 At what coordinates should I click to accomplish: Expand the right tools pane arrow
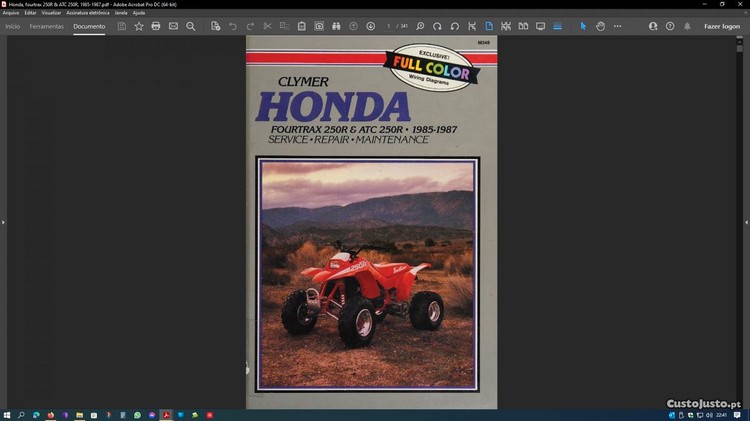pyautogui.click(x=746, y=222)
